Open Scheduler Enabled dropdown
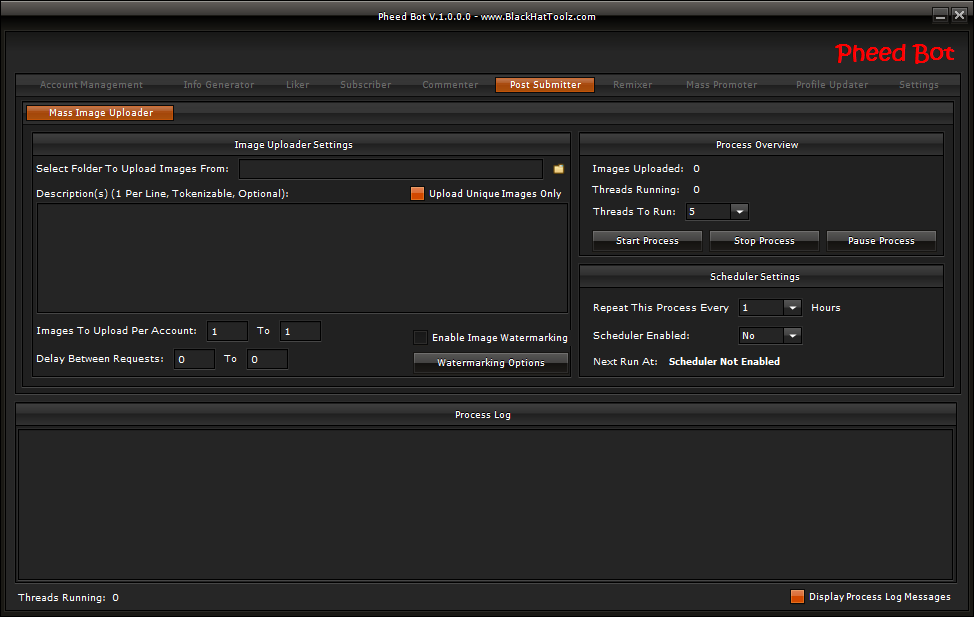This screenshot has width=974, height=617. pos(792,336)
